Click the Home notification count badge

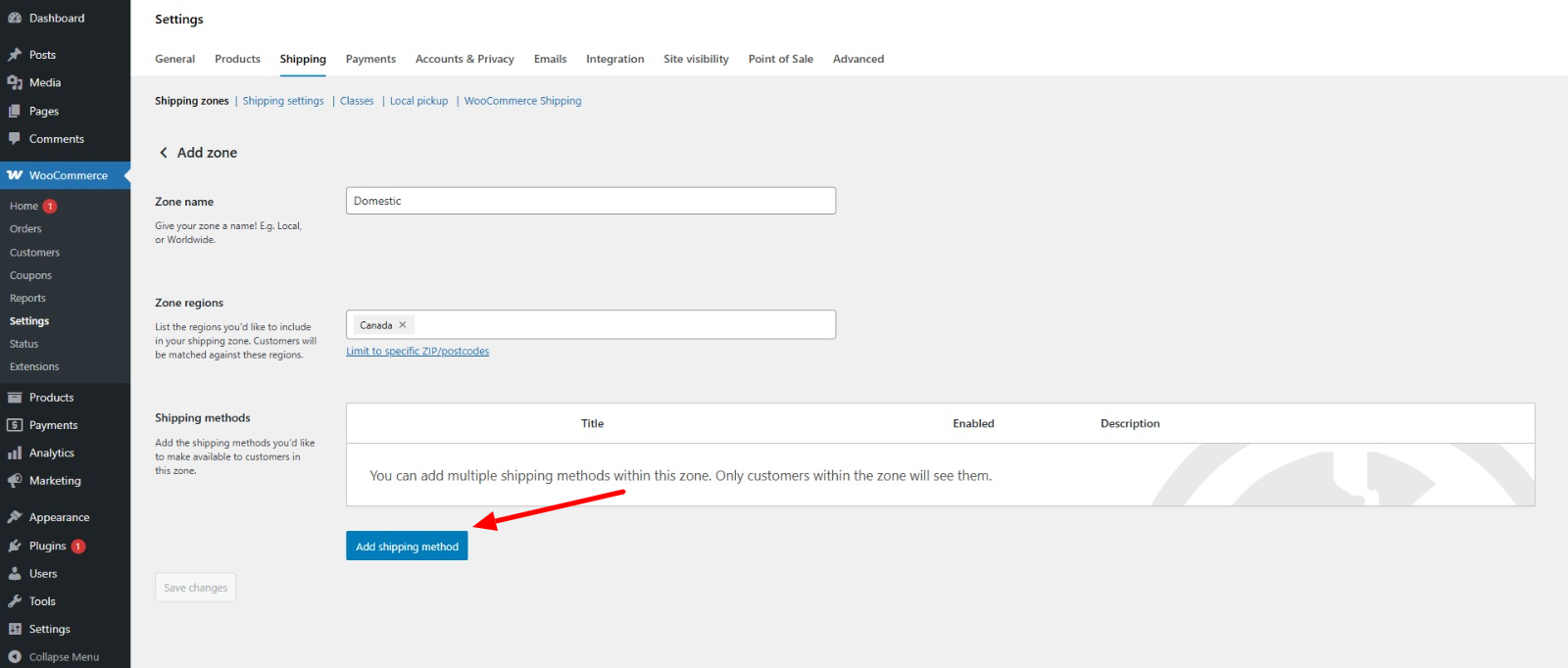pyautogui.click(x=50, y=207)
